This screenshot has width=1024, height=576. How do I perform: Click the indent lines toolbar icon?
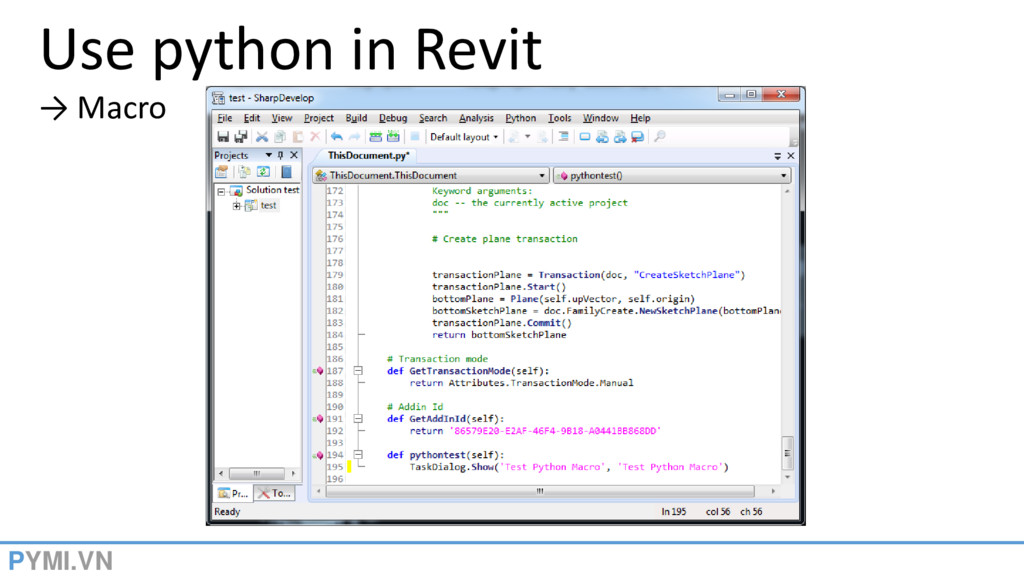[563, 136]
